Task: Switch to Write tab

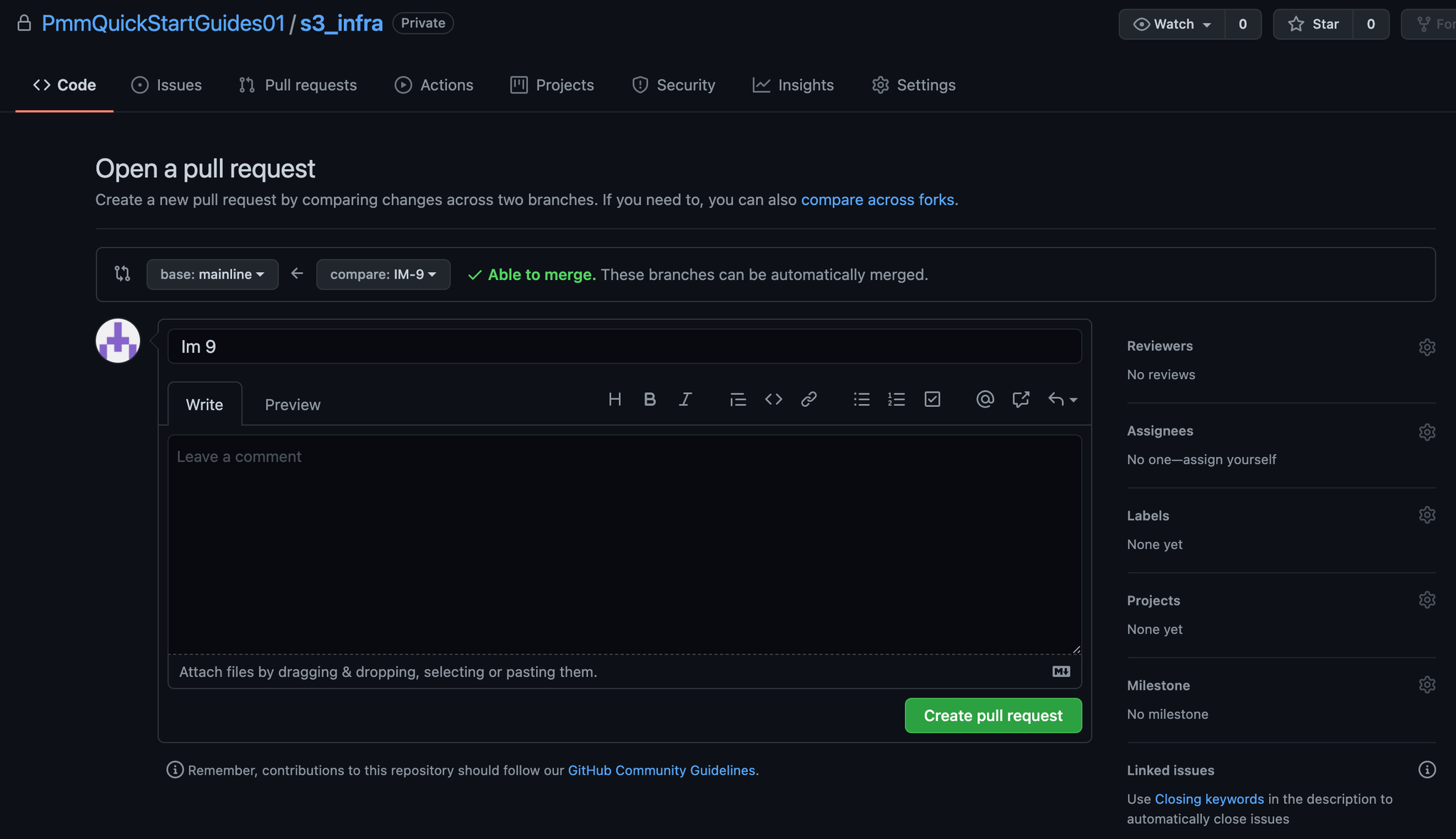Action: (204, 403)
